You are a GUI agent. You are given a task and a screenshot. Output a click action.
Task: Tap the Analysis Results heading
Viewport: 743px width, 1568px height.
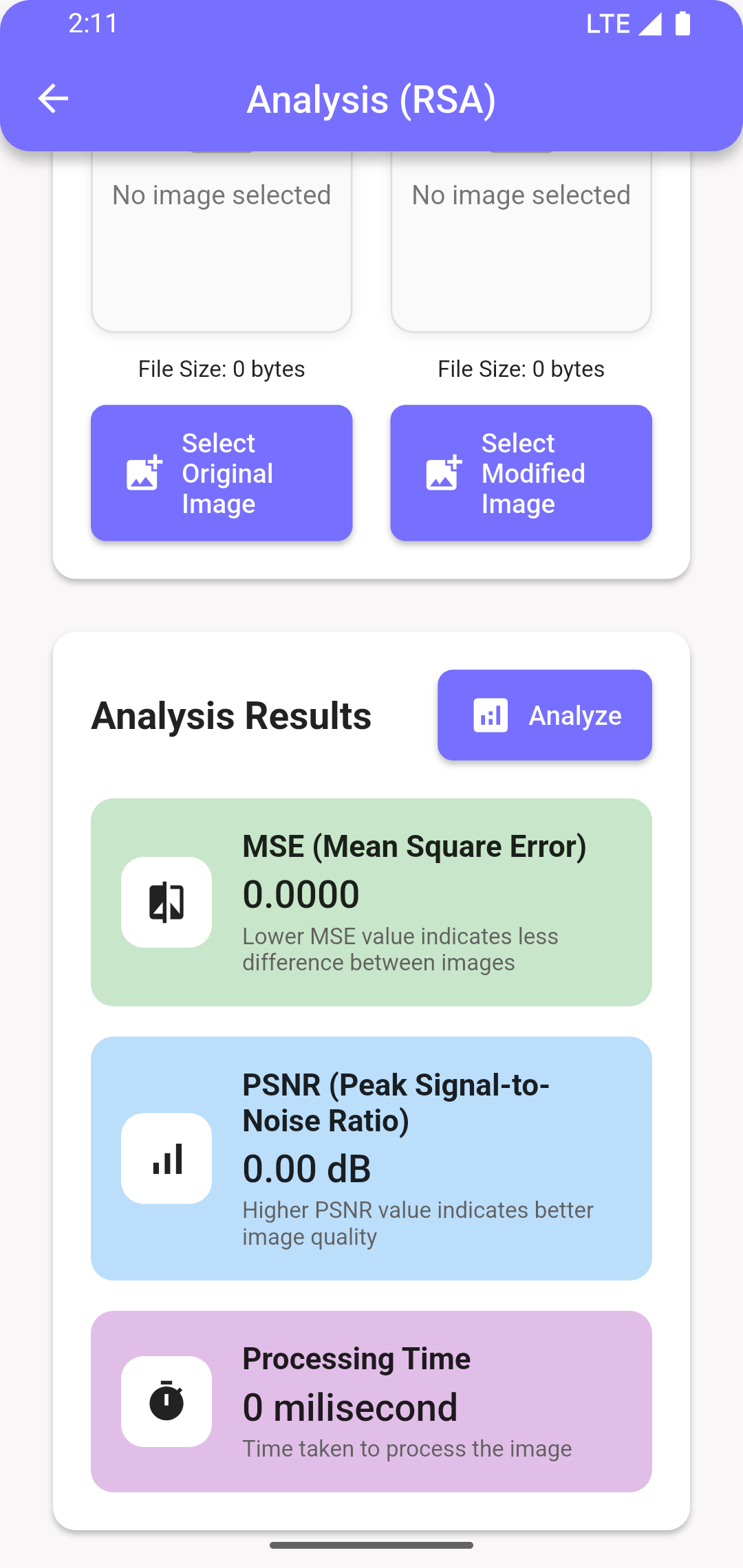pos(231,715)
